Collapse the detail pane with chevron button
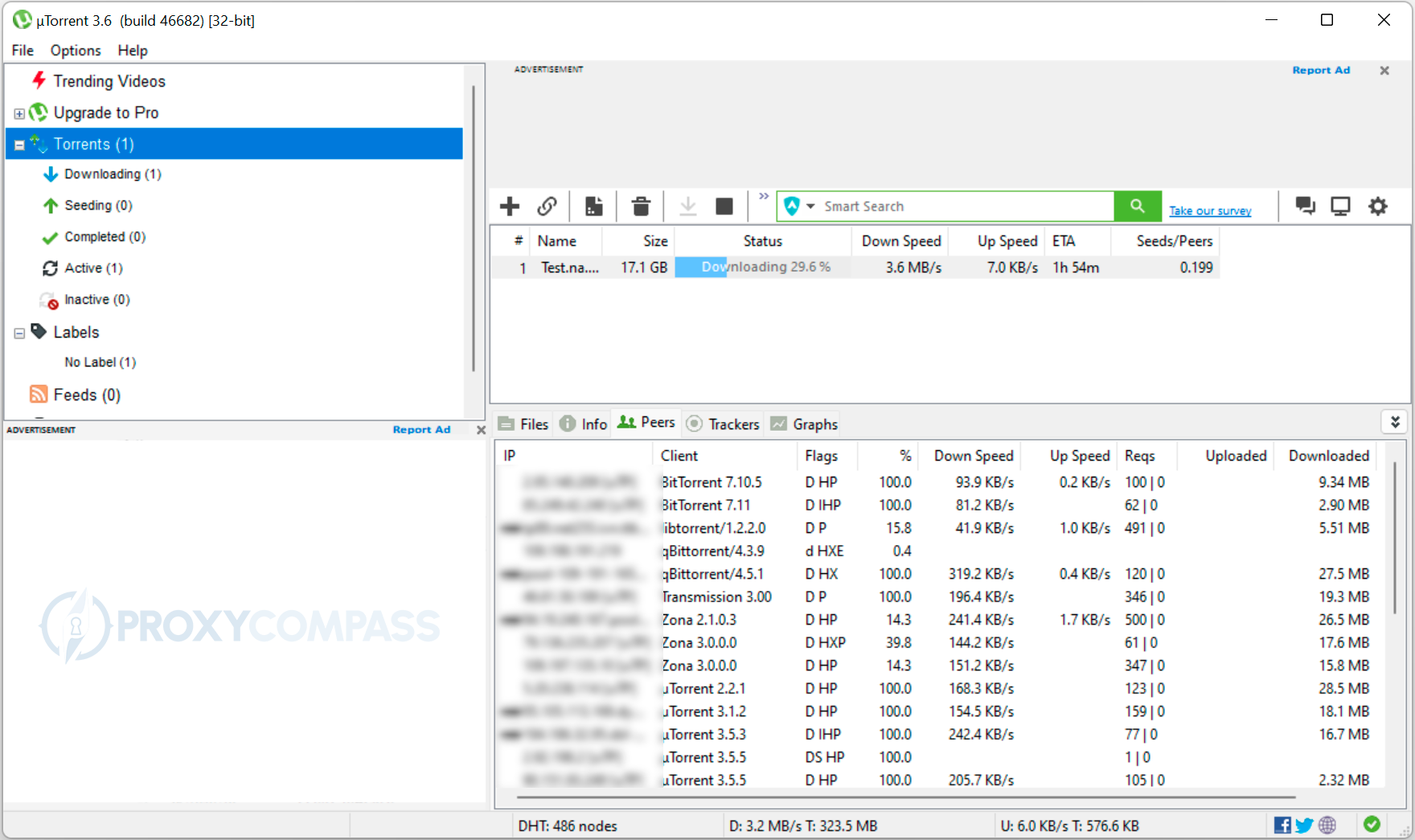 (x=1395, y=422)
